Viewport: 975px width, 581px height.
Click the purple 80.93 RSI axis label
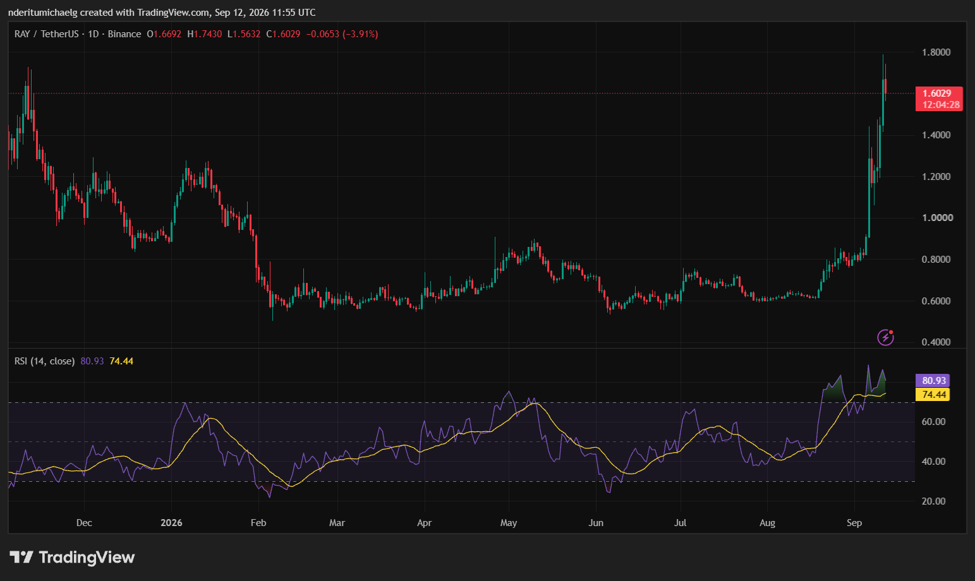933,380
